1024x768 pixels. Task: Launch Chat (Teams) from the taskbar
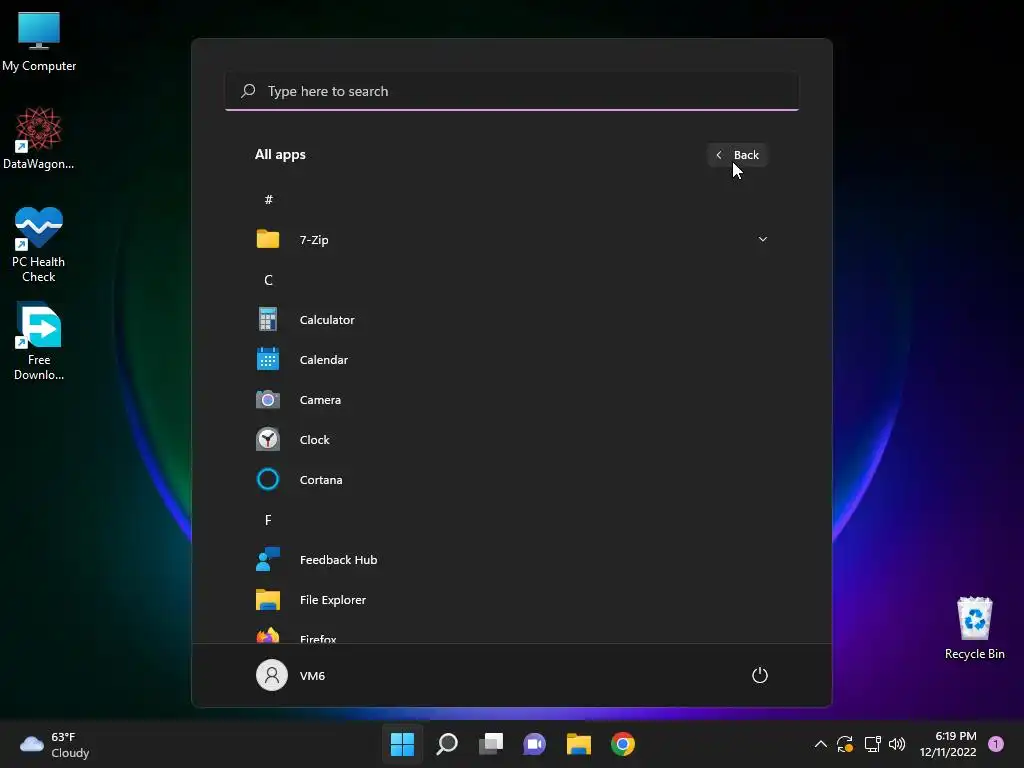click(535, 744)
